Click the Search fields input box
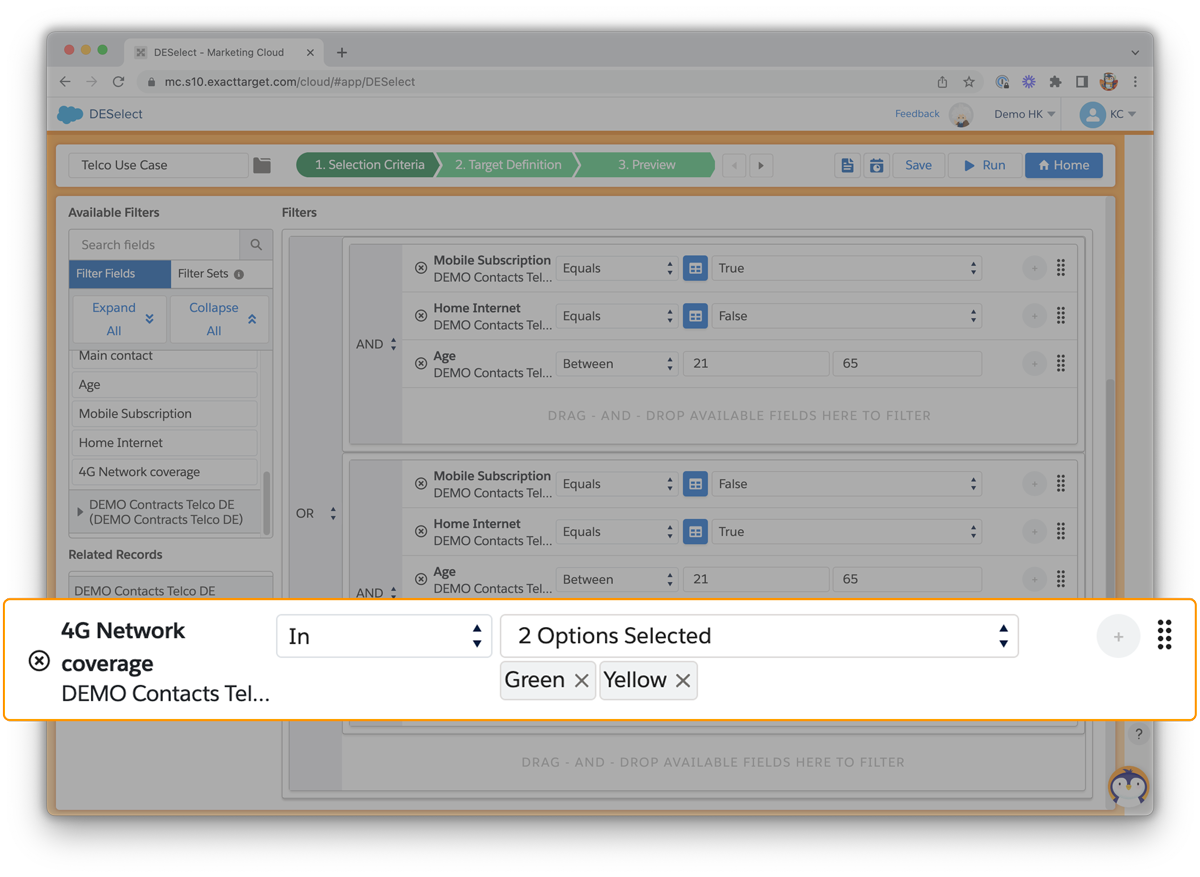 (x=155, y=245)
